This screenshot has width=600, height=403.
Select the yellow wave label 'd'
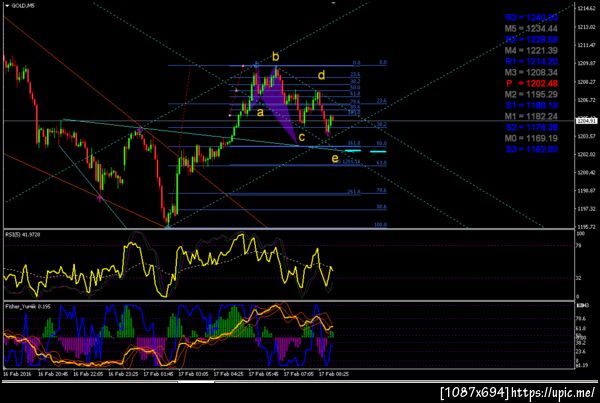[x=321, y=75]
